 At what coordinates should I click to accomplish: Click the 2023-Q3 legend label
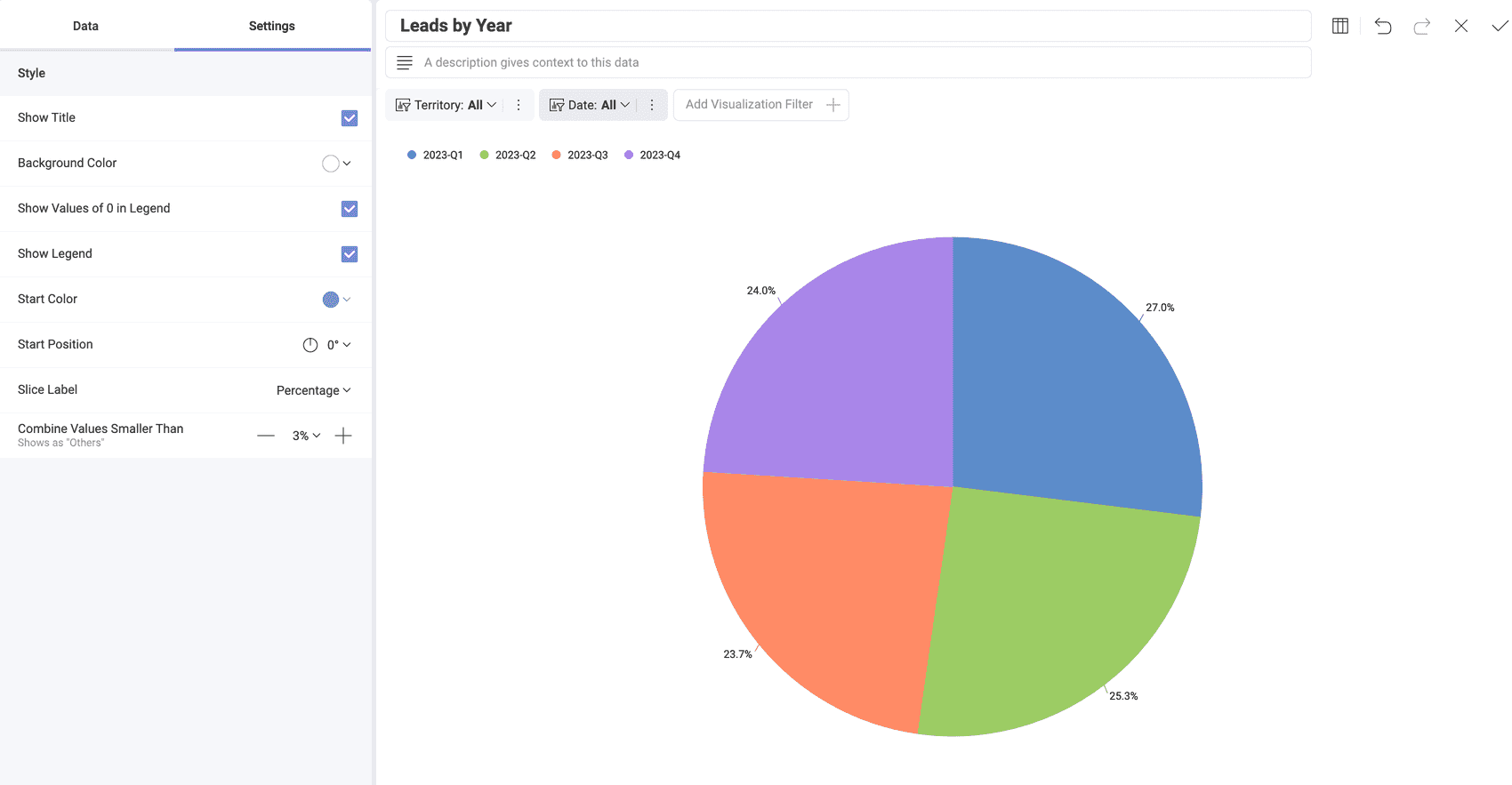pos(588,155)
